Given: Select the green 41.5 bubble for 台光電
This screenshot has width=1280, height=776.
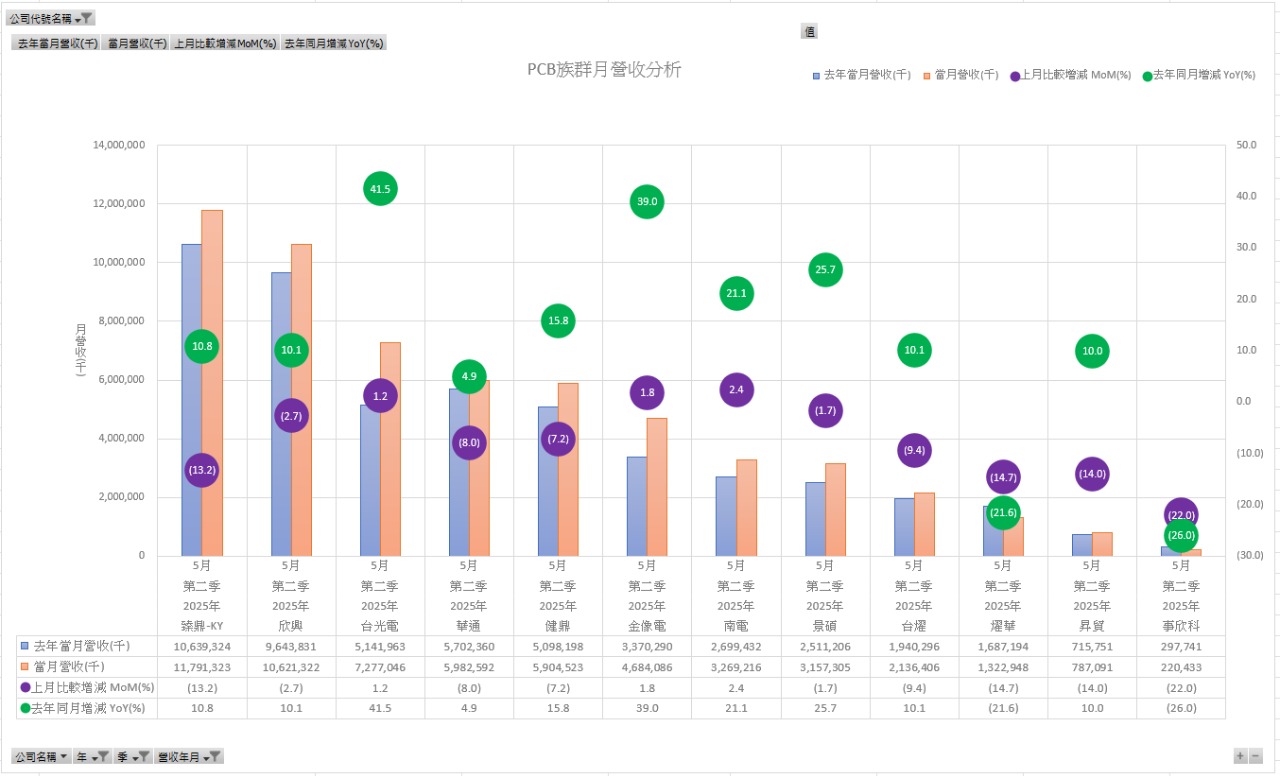Looking at the screenshot, I should tap(380, 188).
